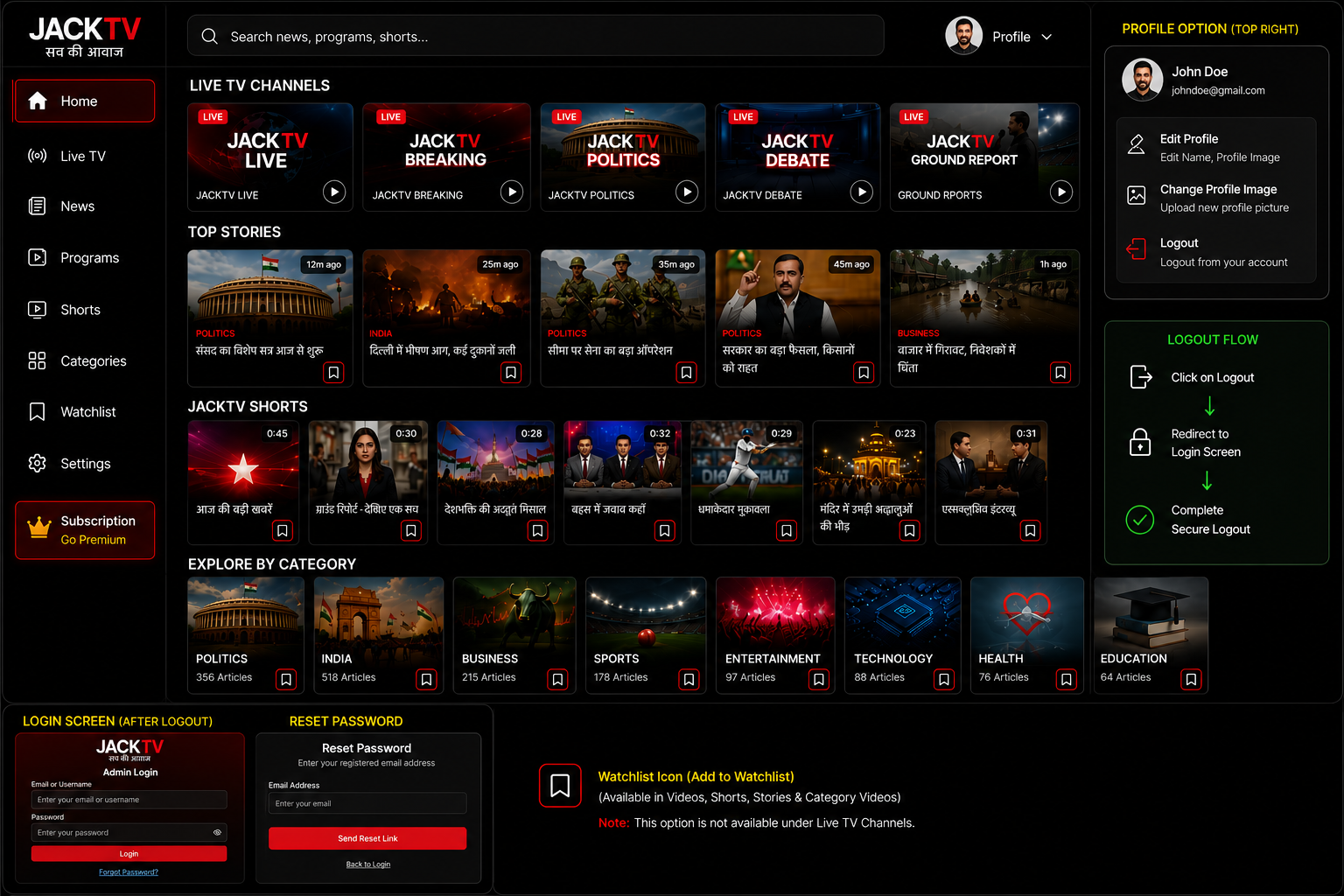The image size is (1344, 896).
Task: Open the Forgot Password link
Action: click(x=129, y=872)
